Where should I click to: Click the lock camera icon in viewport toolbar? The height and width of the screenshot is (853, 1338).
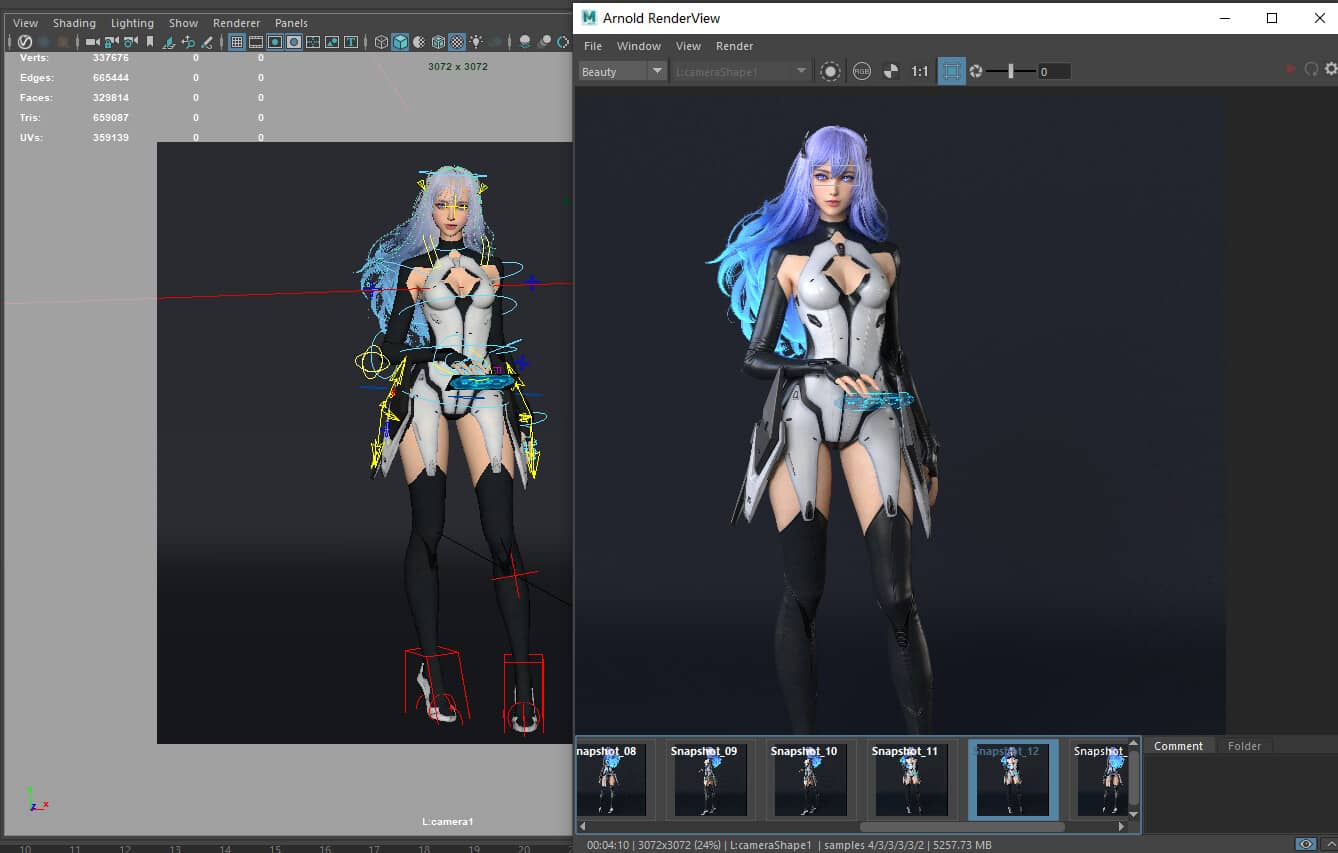click(x=112, y=42)
